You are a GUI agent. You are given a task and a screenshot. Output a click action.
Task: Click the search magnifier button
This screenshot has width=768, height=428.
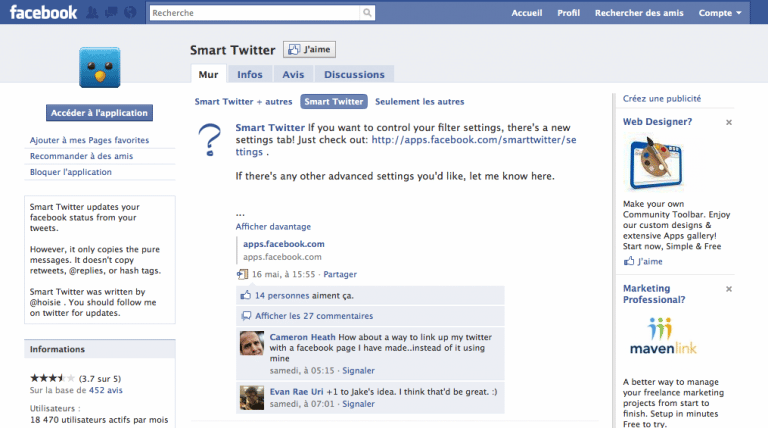click(x=367, y=13)
